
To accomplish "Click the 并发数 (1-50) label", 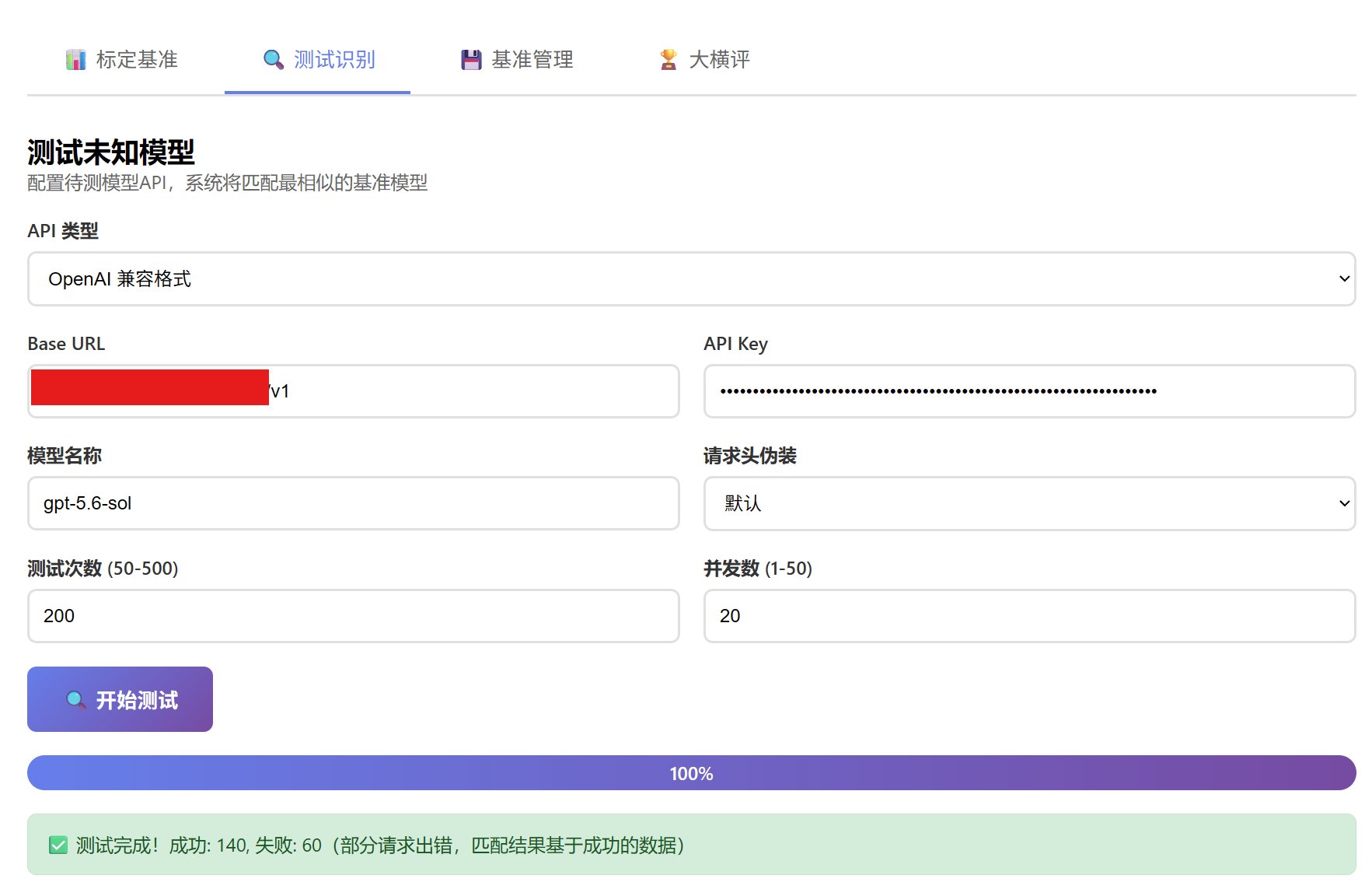I will pos(758,569).
